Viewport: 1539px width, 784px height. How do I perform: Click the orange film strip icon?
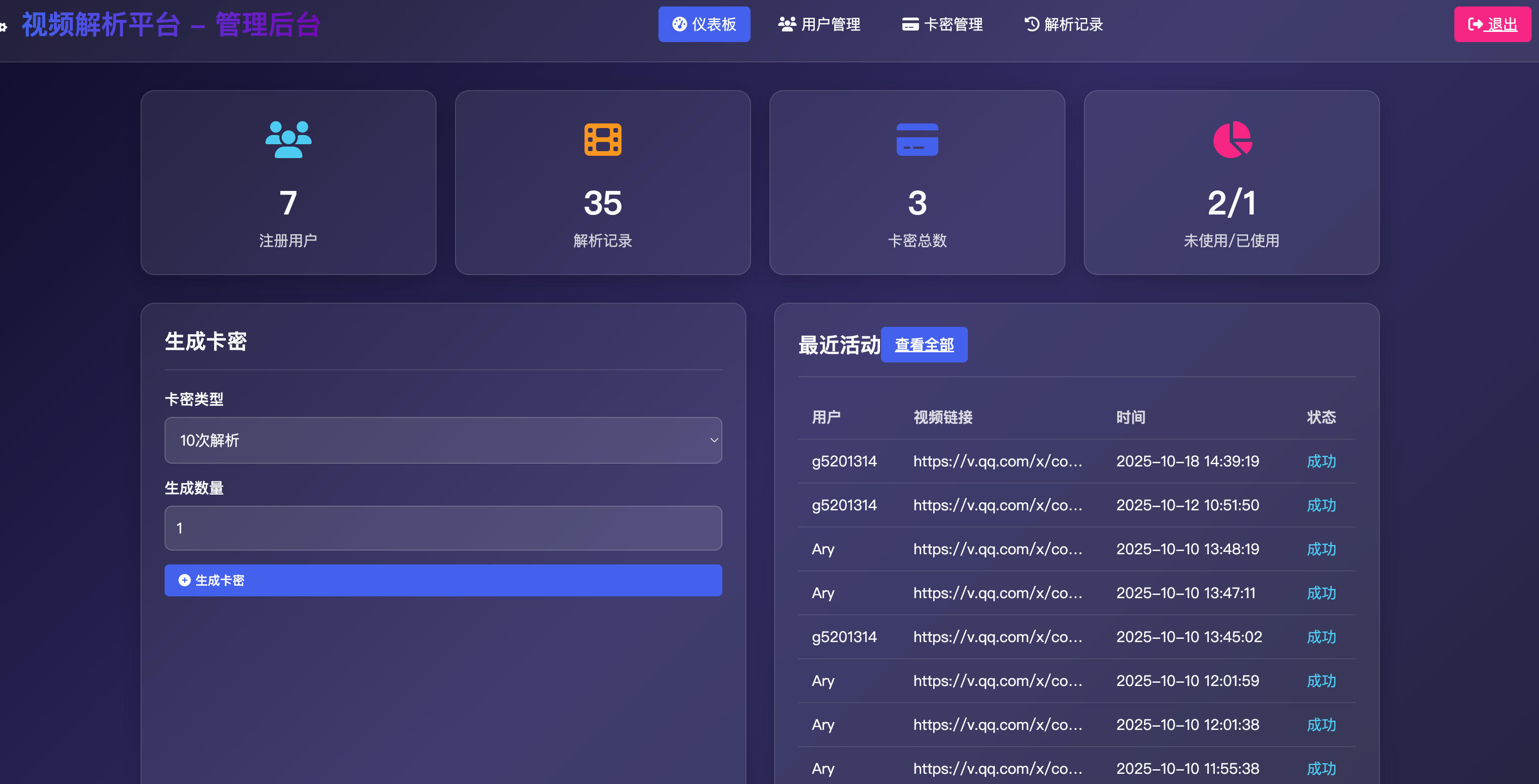point(603,139)
